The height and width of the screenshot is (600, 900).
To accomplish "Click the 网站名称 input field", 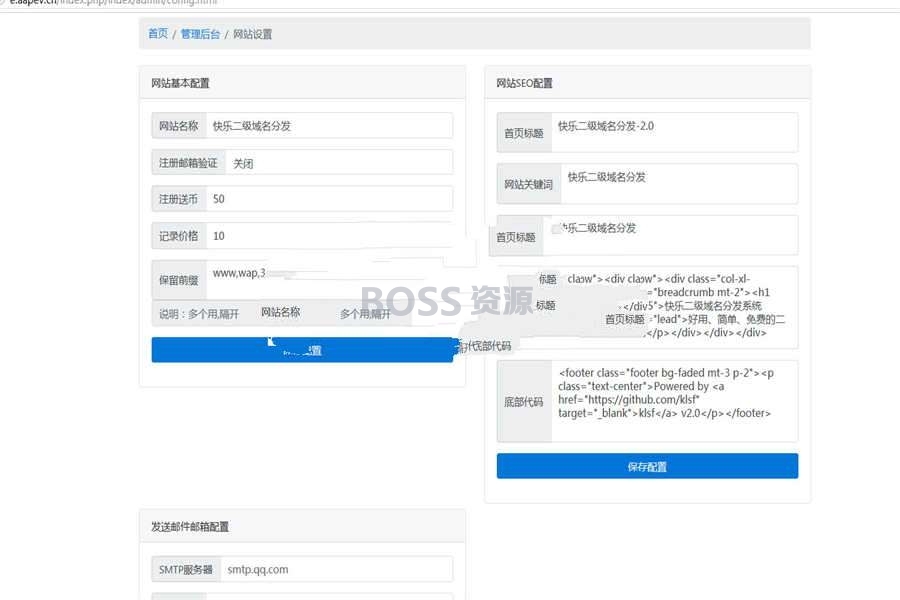I will coord(329,126).
